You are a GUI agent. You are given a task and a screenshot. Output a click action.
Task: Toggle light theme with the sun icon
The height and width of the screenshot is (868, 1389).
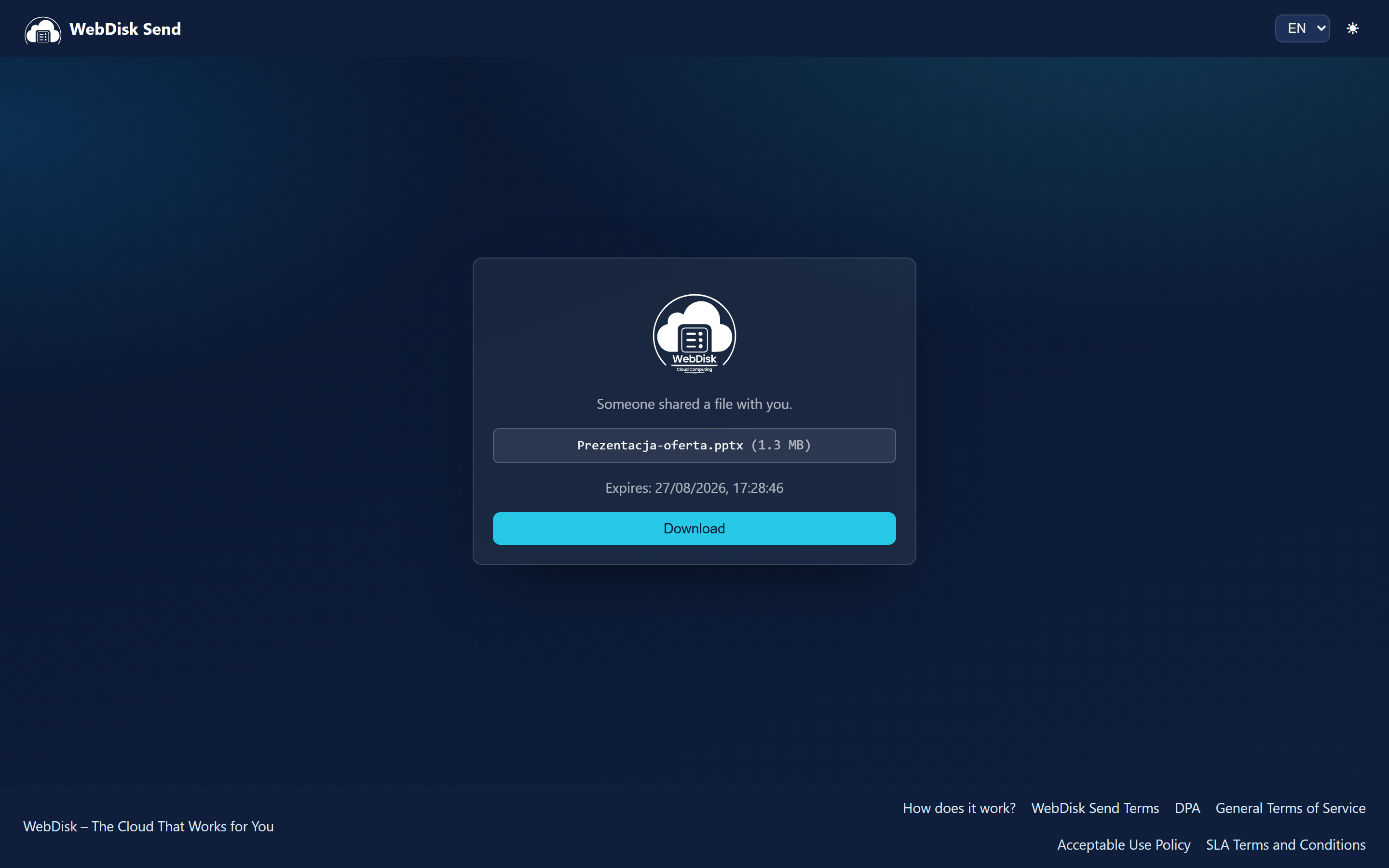coord(1352,28)
